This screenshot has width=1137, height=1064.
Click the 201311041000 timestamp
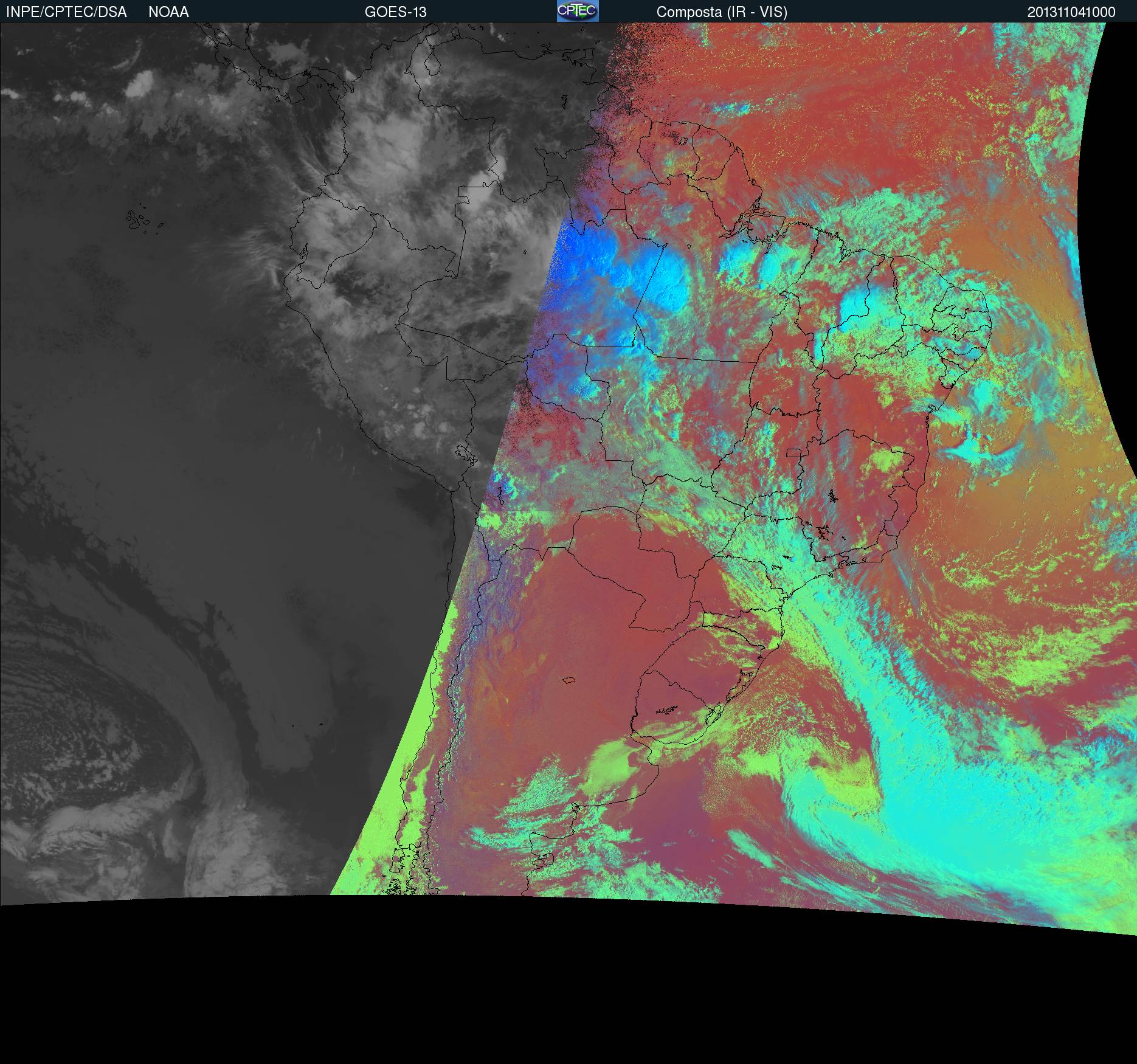click(1071, 12)
